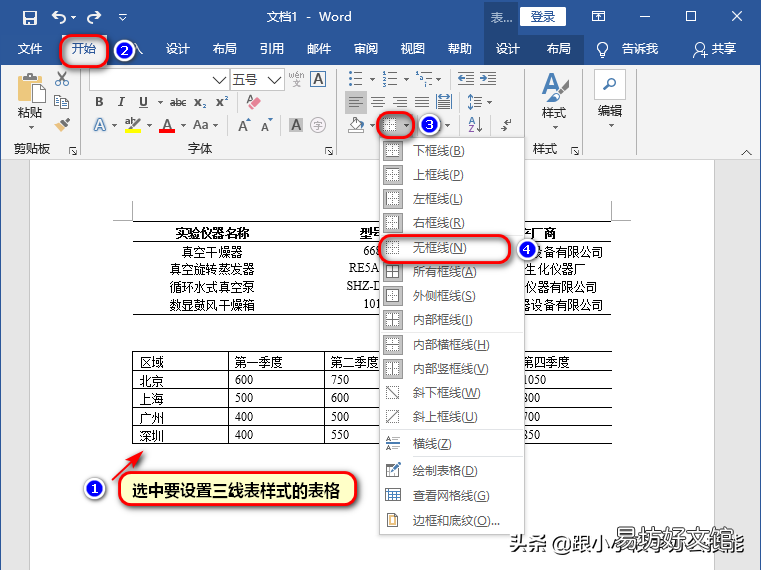The width and height of the screenshot is (761, 570).
Task: Click the Show paragraph marks icon
Action: (507, 125)
